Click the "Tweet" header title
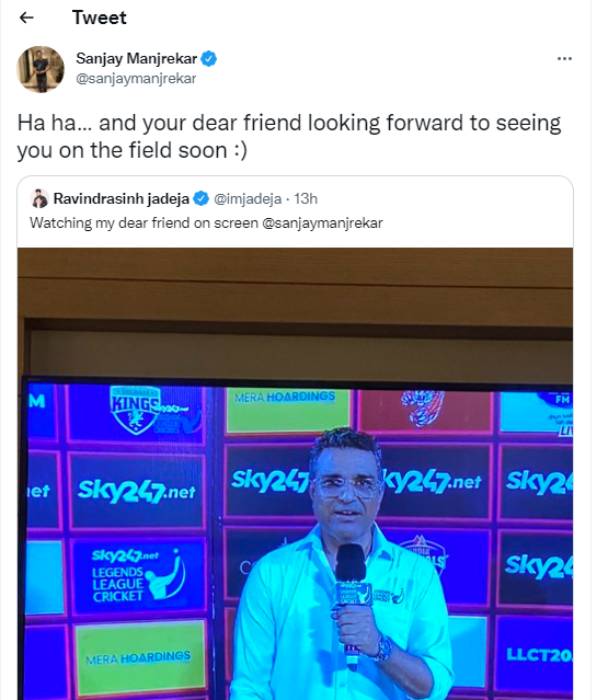 pyautogui.click(x=100, y=18)
